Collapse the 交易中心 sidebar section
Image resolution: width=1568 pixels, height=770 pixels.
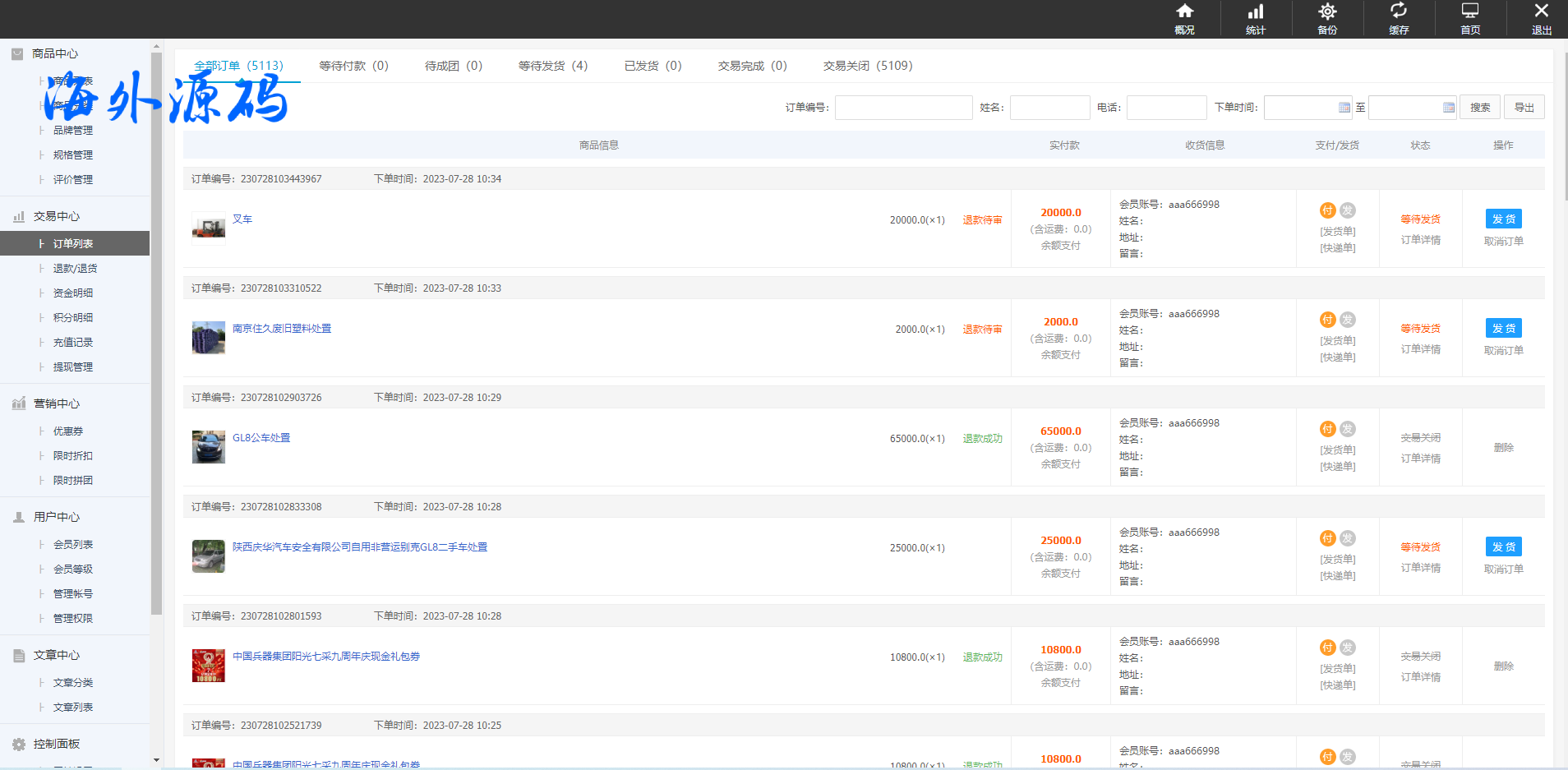[x=57, y=216]
